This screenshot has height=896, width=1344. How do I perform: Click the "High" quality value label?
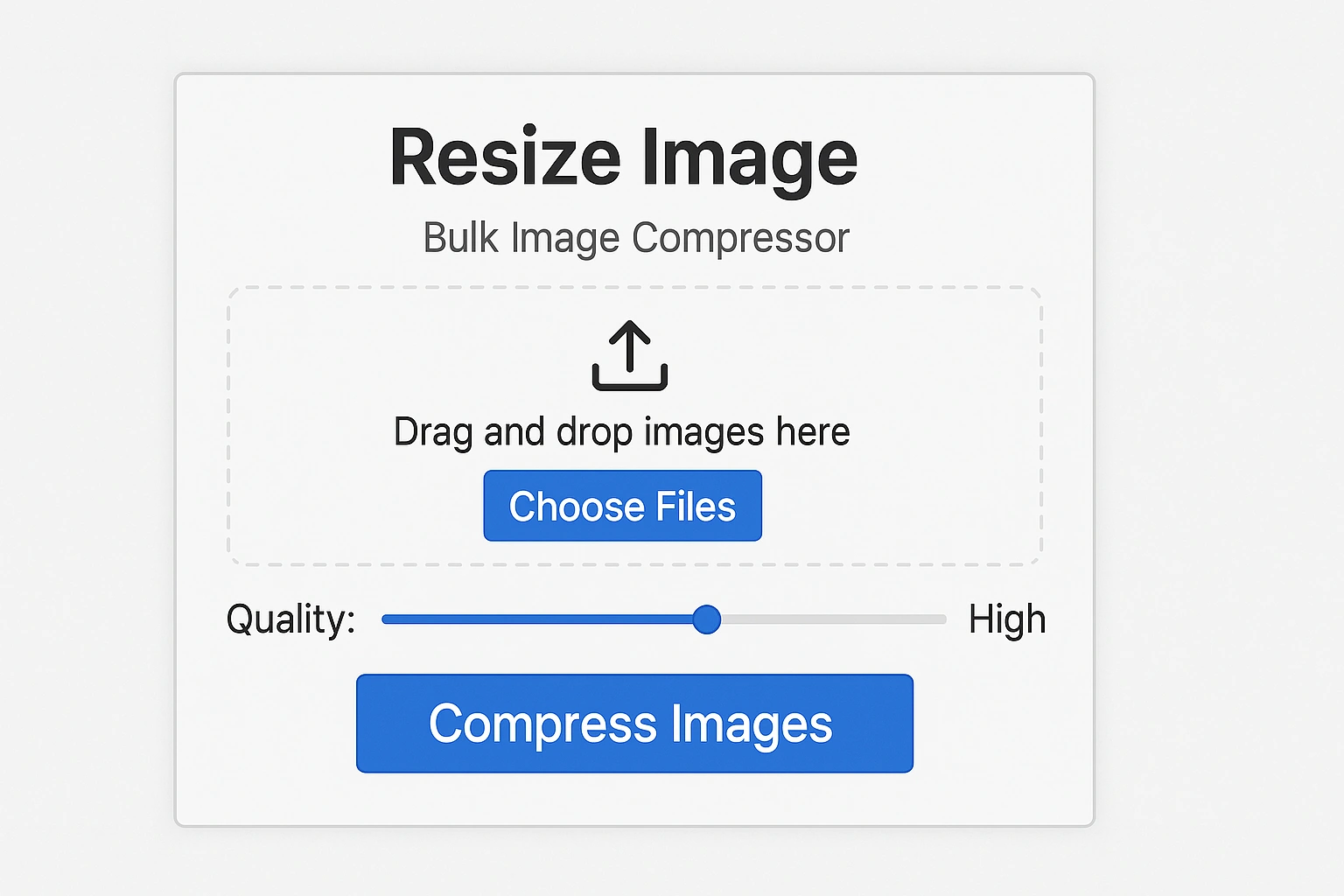tap(1006, 619)
